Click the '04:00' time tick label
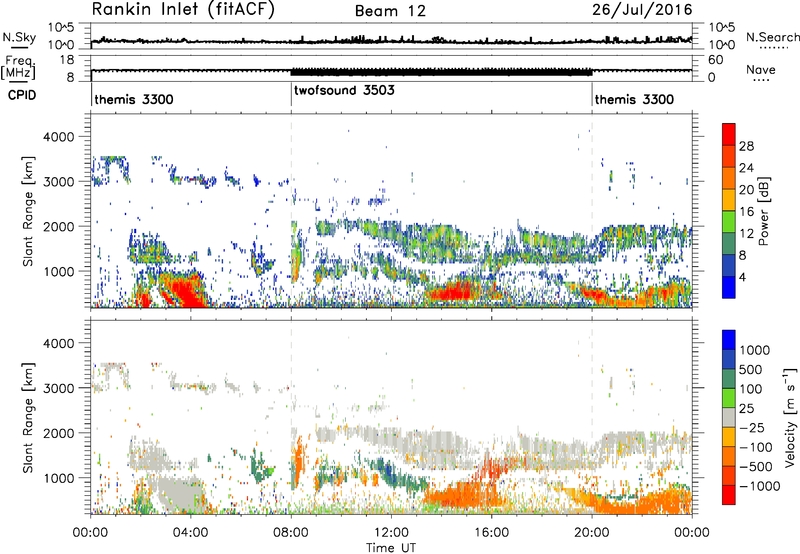Viewport: 800px width, 554px height. tap(190, 533)
